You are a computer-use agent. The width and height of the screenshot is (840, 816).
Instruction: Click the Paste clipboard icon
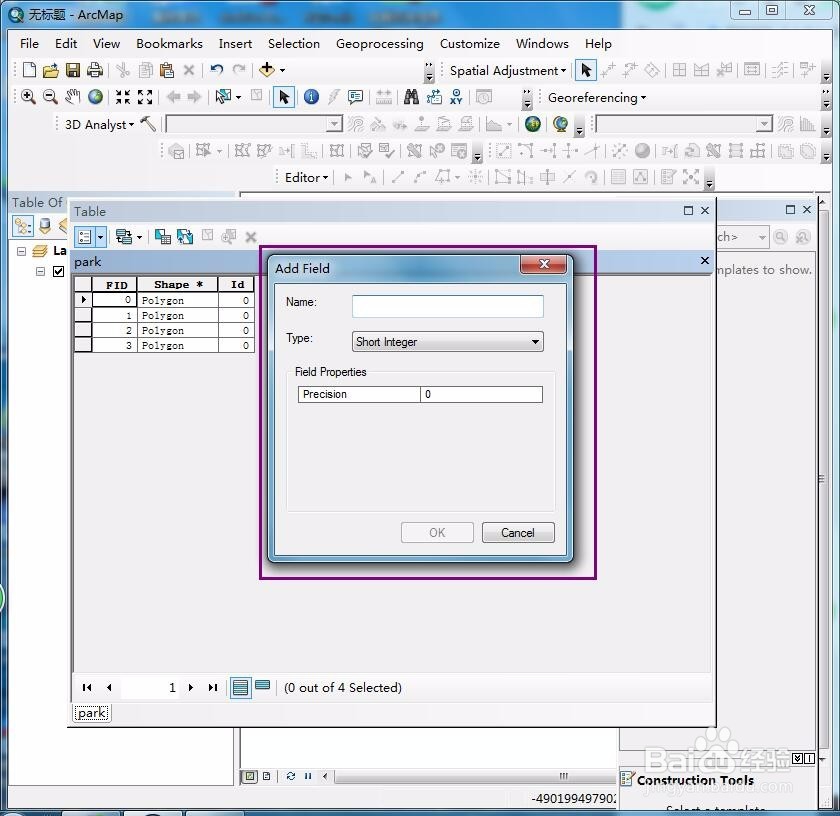[167, 70]
